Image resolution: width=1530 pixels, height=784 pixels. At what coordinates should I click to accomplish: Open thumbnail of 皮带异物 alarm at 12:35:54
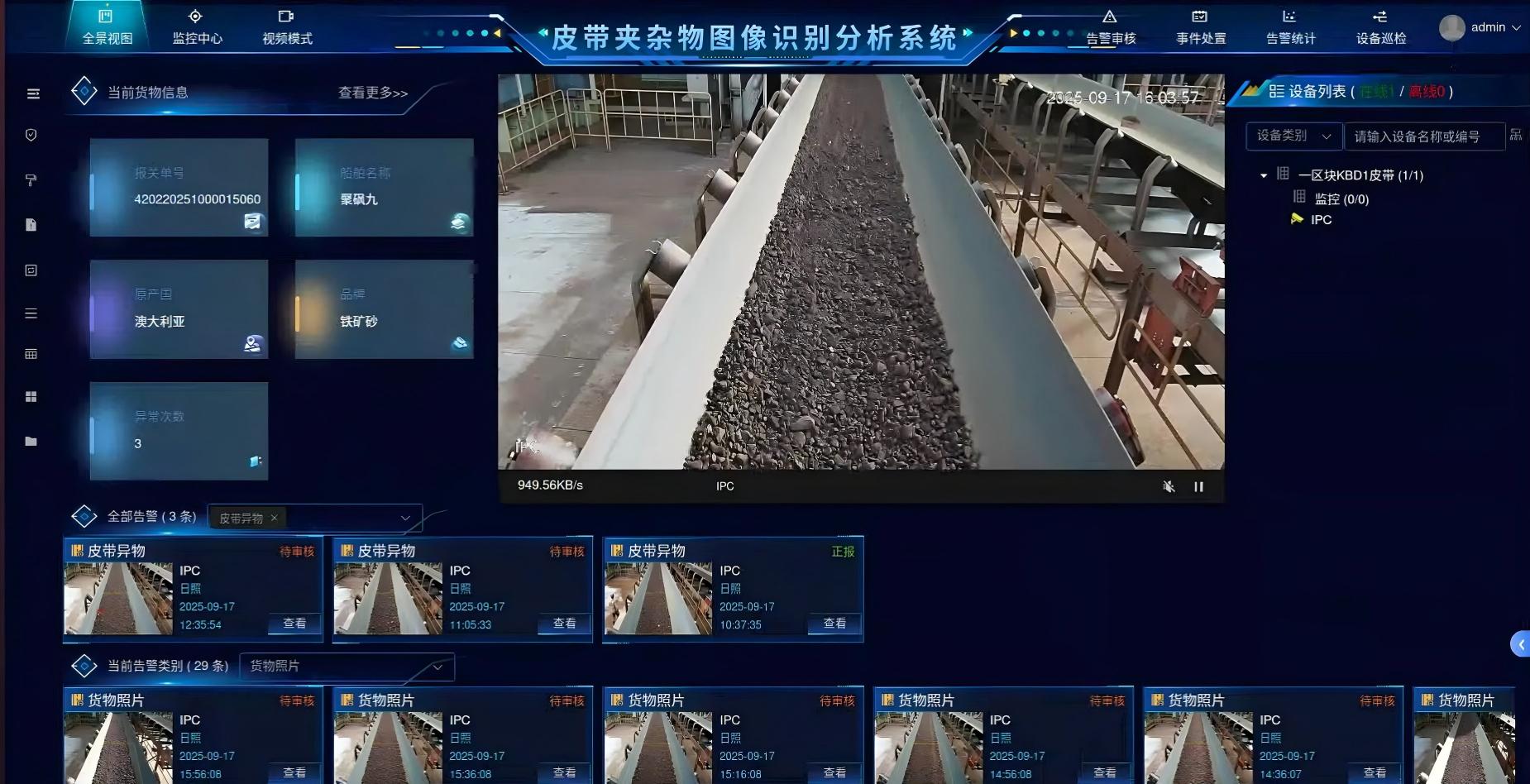(x=118, y=599)
